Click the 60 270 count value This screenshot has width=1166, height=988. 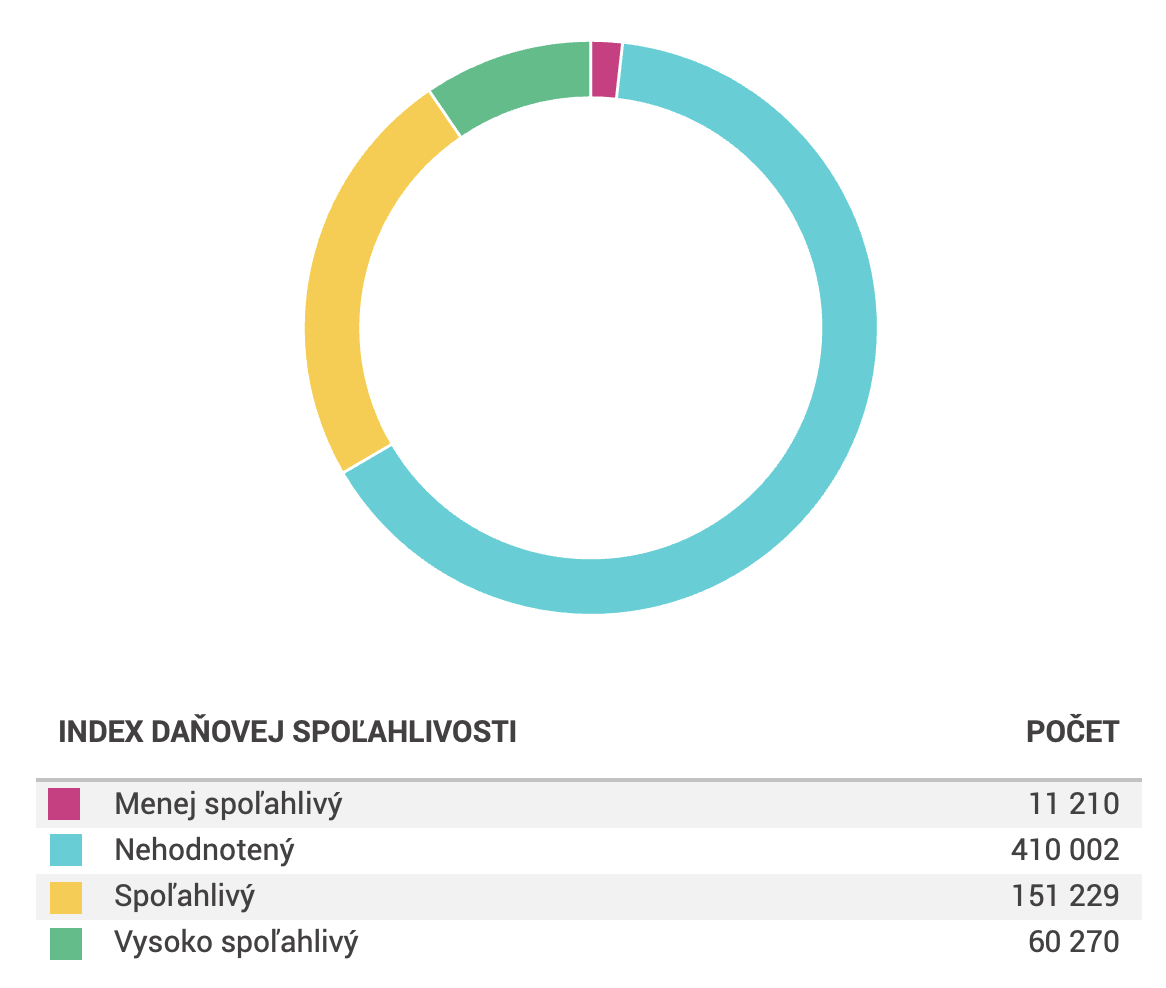click(x=1074, y=943)
